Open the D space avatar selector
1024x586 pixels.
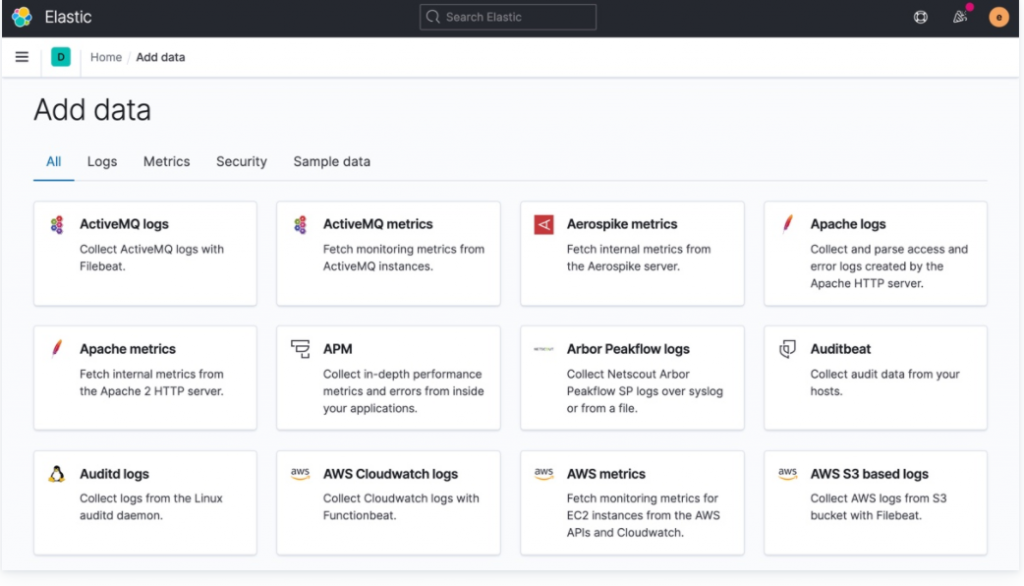tap(61, 57)
